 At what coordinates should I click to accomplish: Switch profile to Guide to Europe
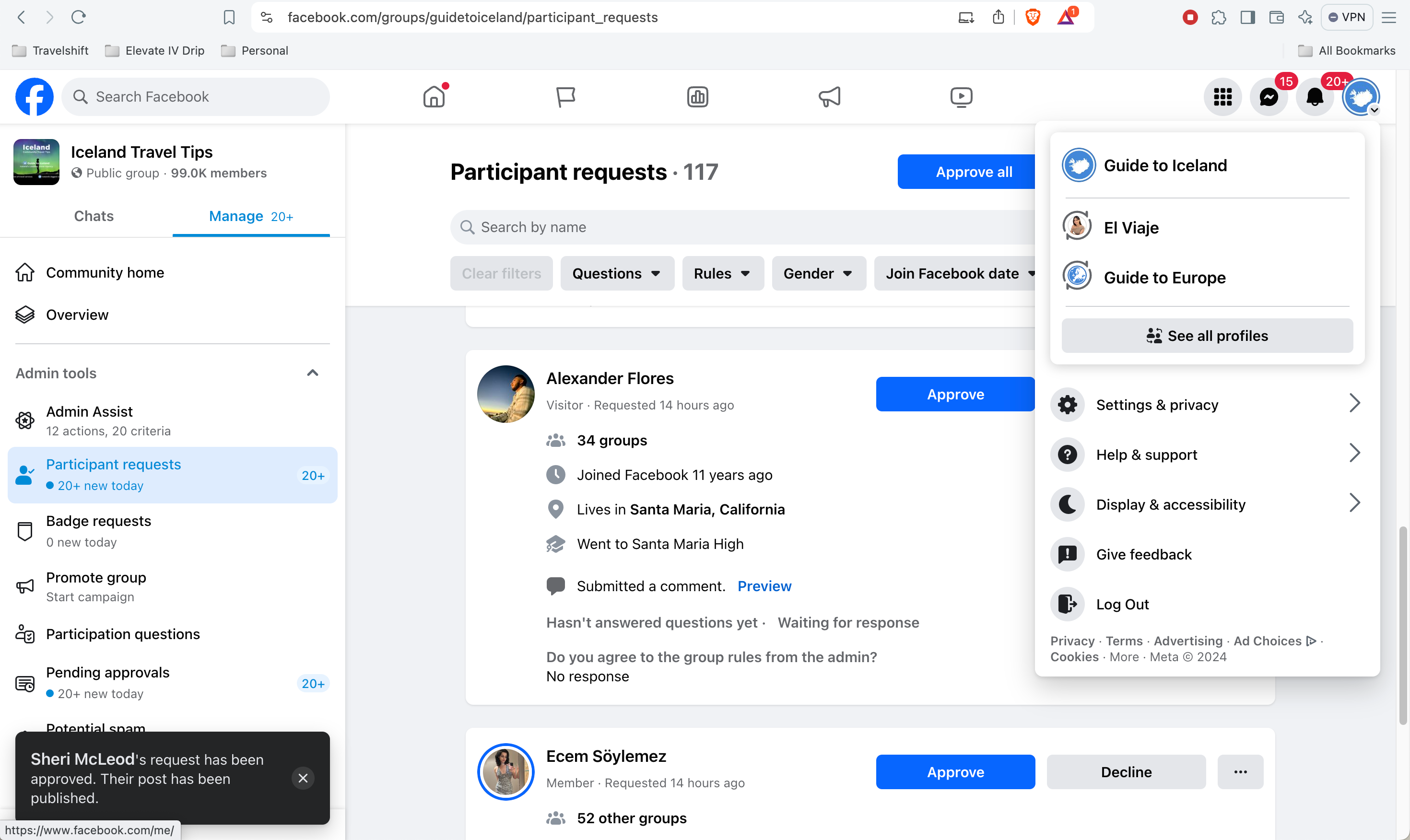pyautogui.click(x=1207, y=277)
